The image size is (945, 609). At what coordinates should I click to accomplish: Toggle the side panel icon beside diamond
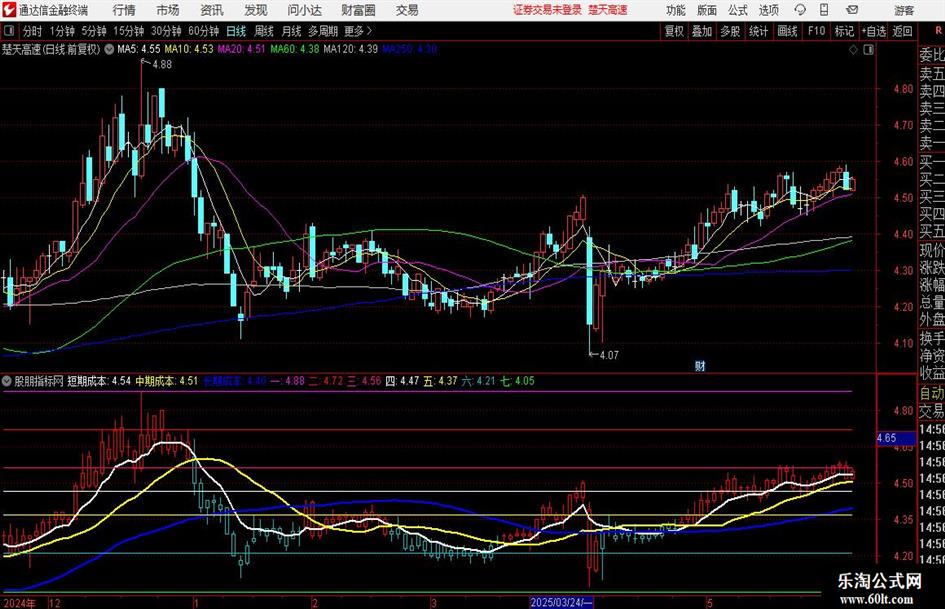tap(868, 49)
